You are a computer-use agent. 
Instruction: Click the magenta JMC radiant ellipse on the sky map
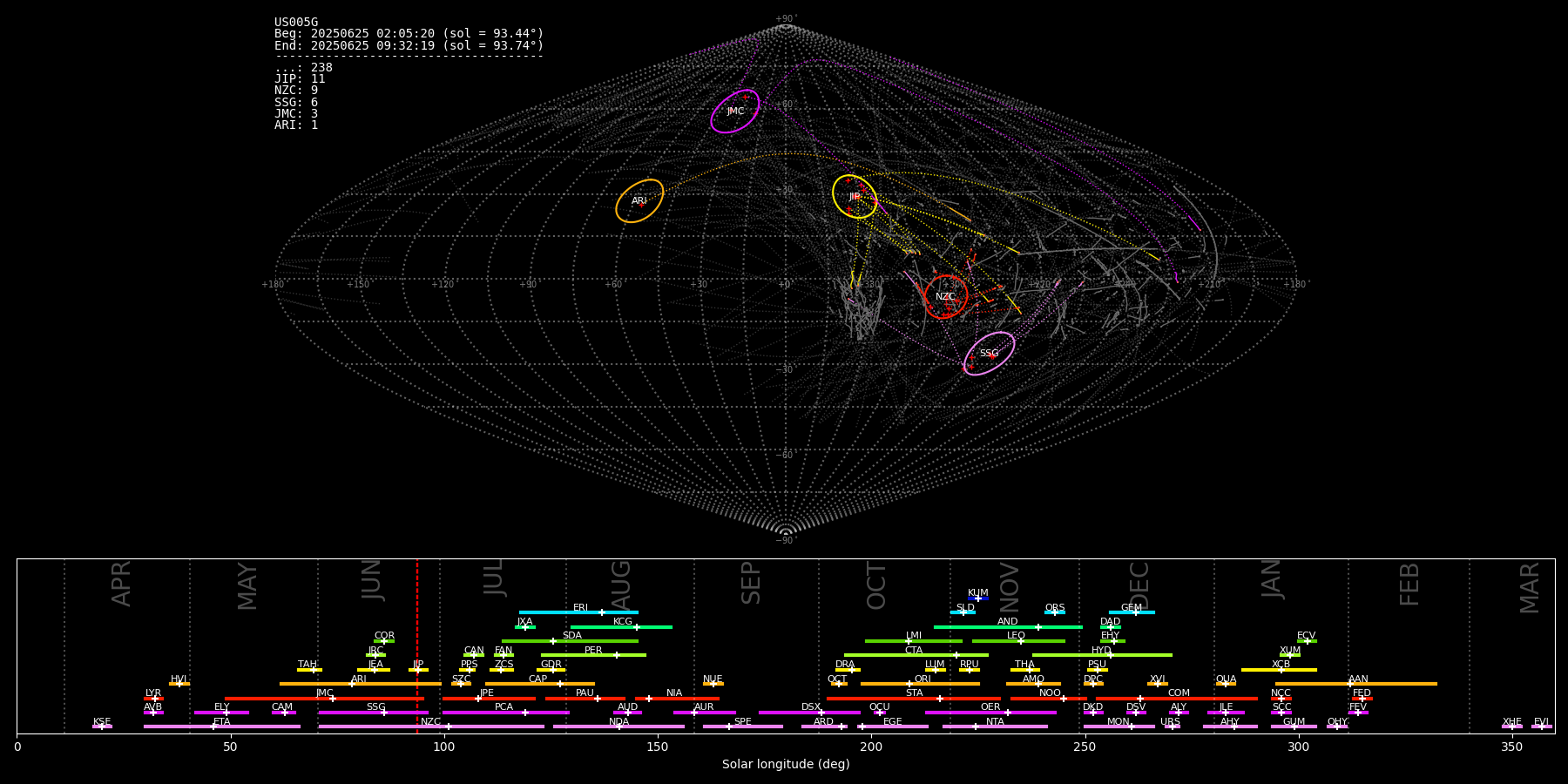point(735,111)
